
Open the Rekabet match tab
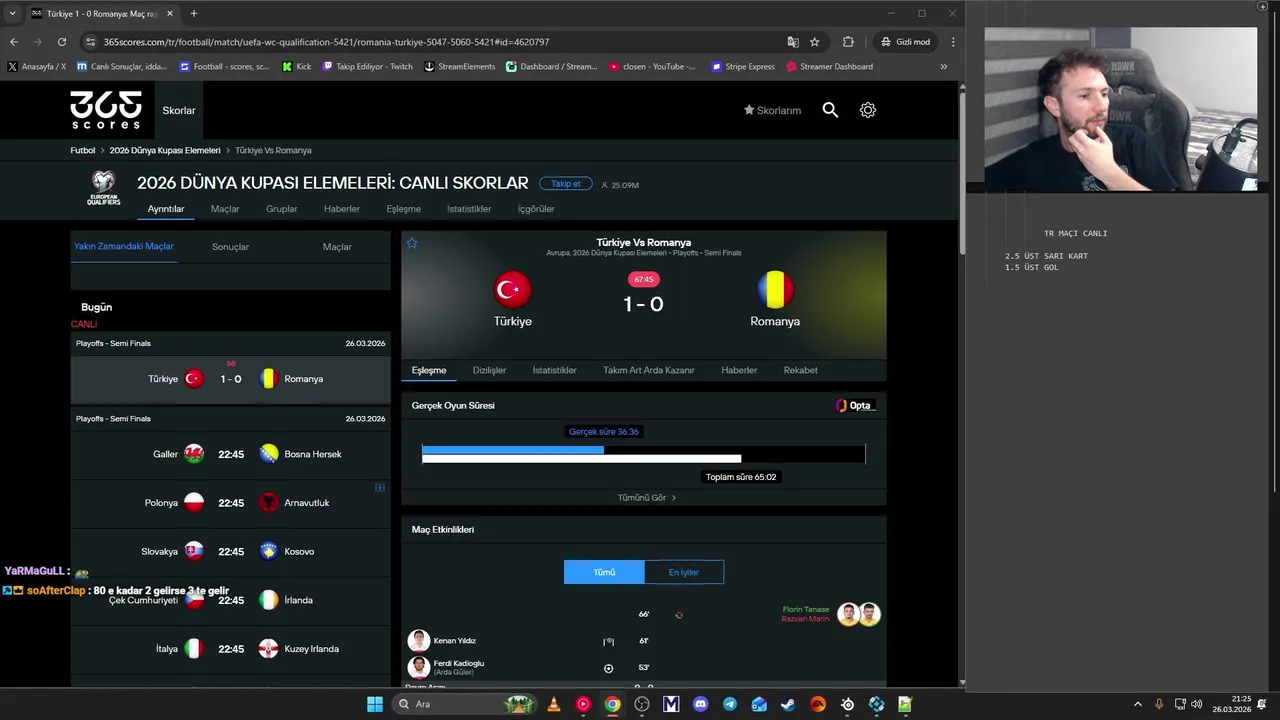click(800, 370)
